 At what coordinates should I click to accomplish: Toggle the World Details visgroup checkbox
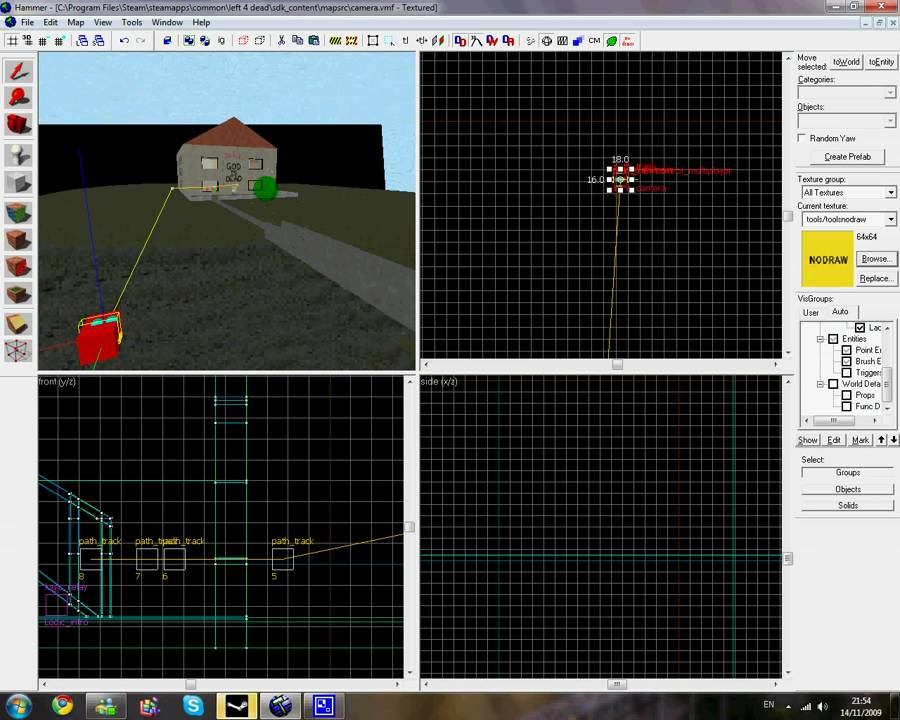833,384
